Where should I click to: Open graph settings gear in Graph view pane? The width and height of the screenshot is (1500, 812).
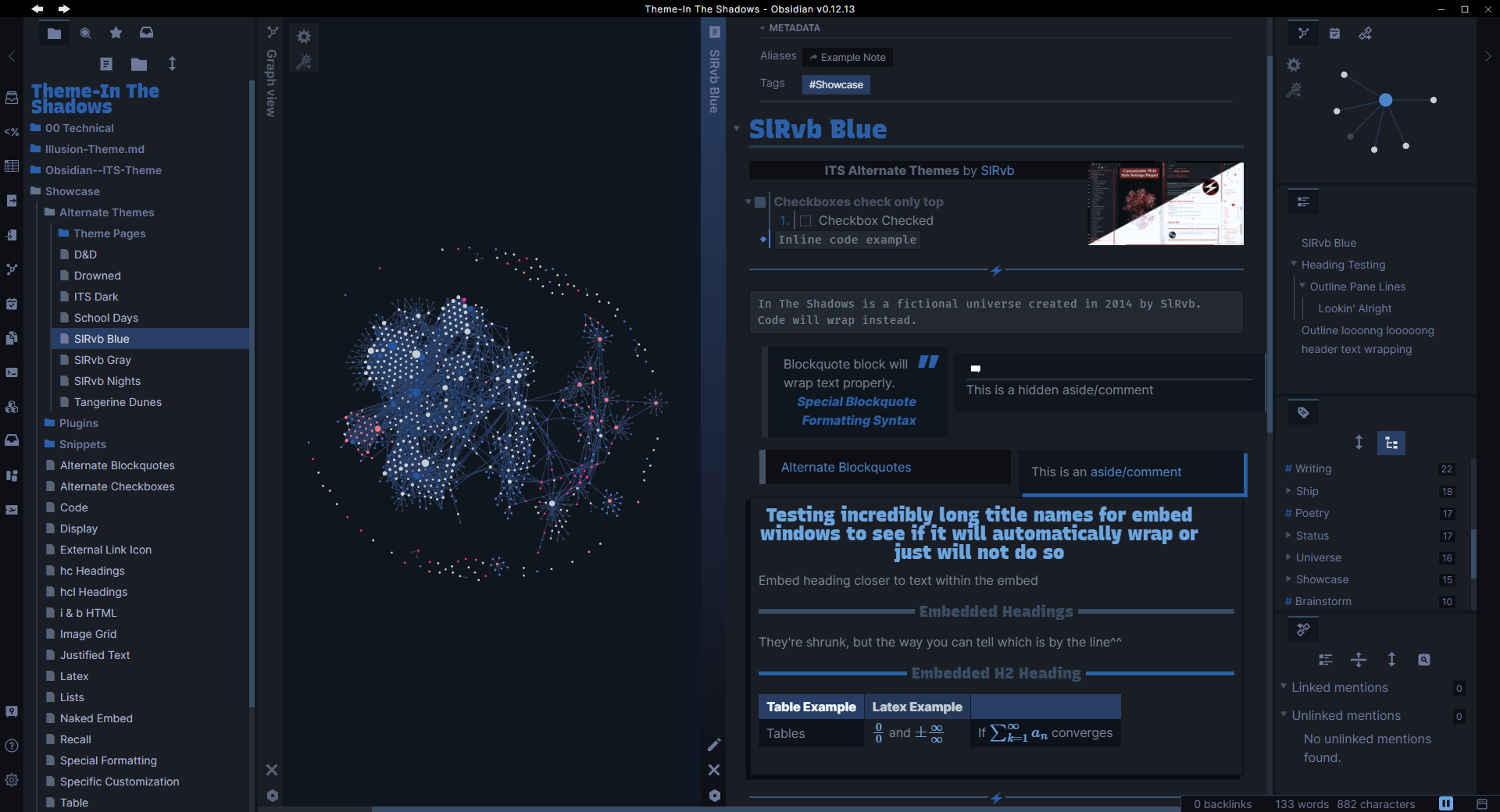click(x=304, y=37)
